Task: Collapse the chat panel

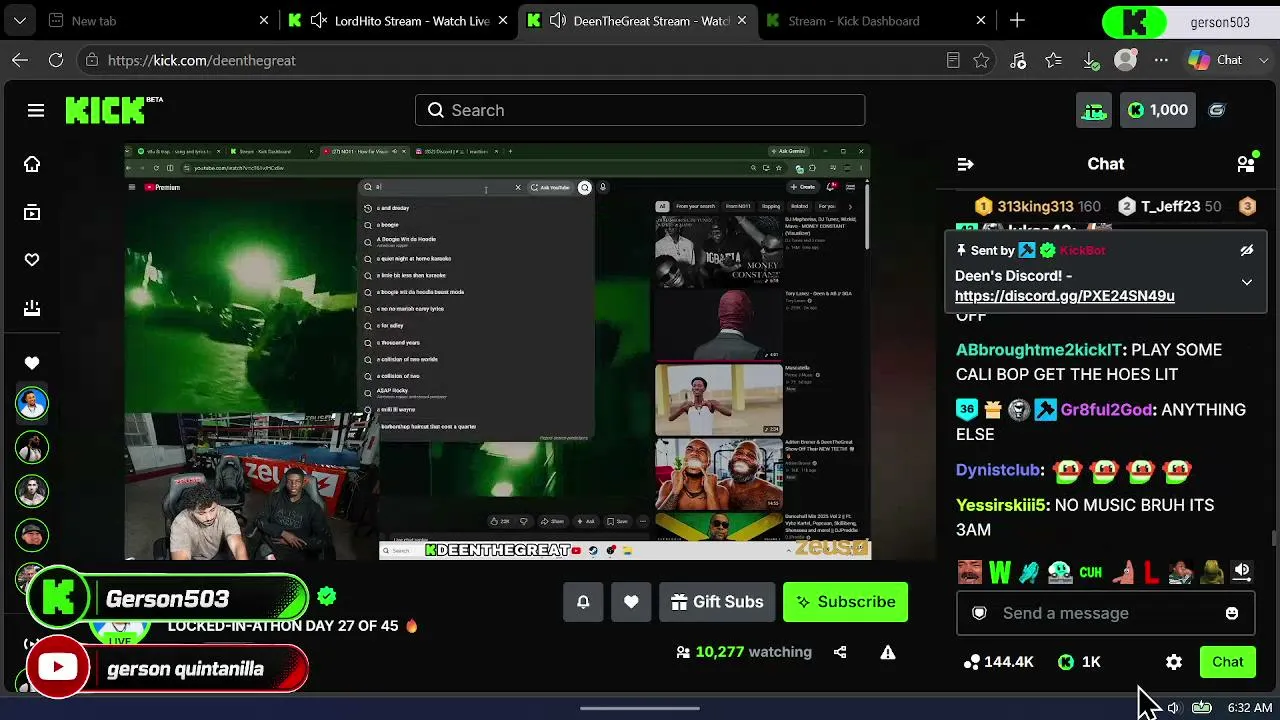Action: [965, 164]
